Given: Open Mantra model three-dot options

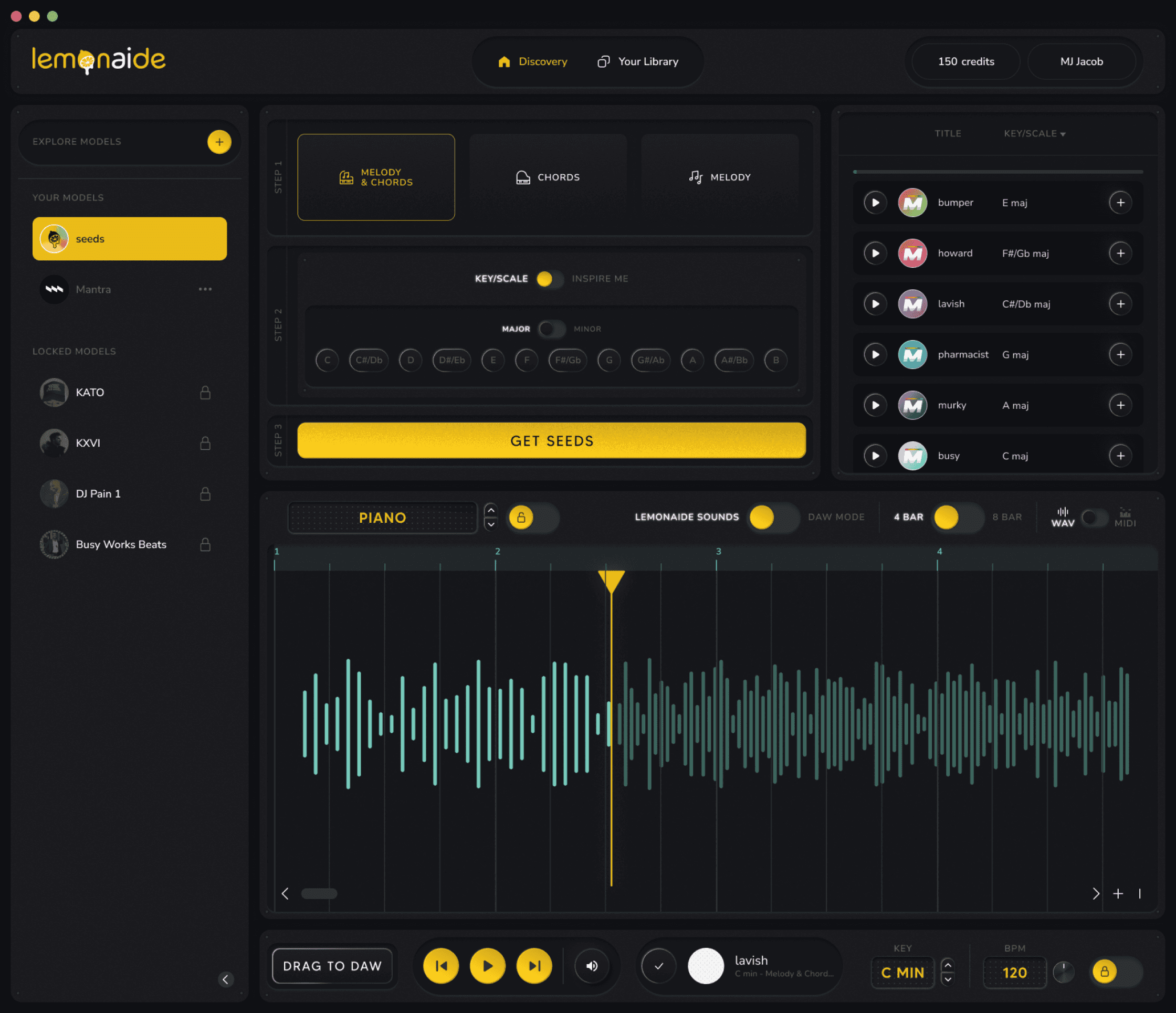Looking at the screenshot, I should point(205,289).
